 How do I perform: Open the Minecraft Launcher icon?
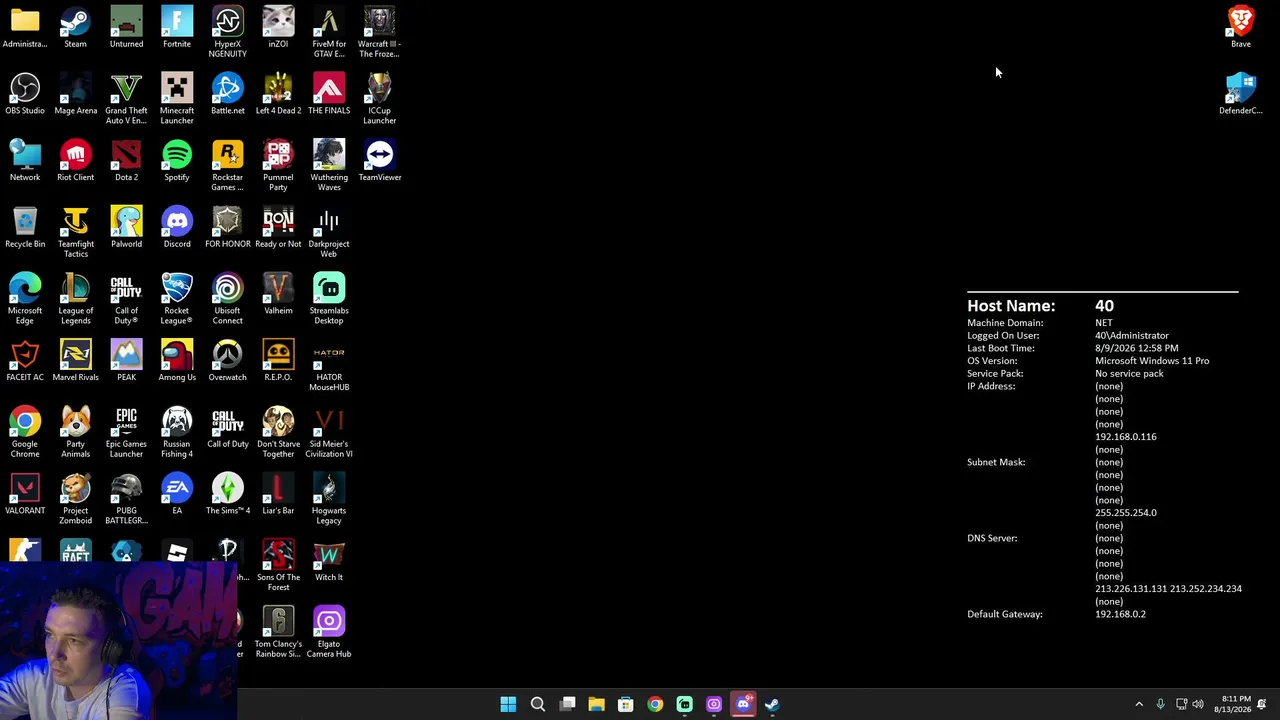[x=177, y=98]
